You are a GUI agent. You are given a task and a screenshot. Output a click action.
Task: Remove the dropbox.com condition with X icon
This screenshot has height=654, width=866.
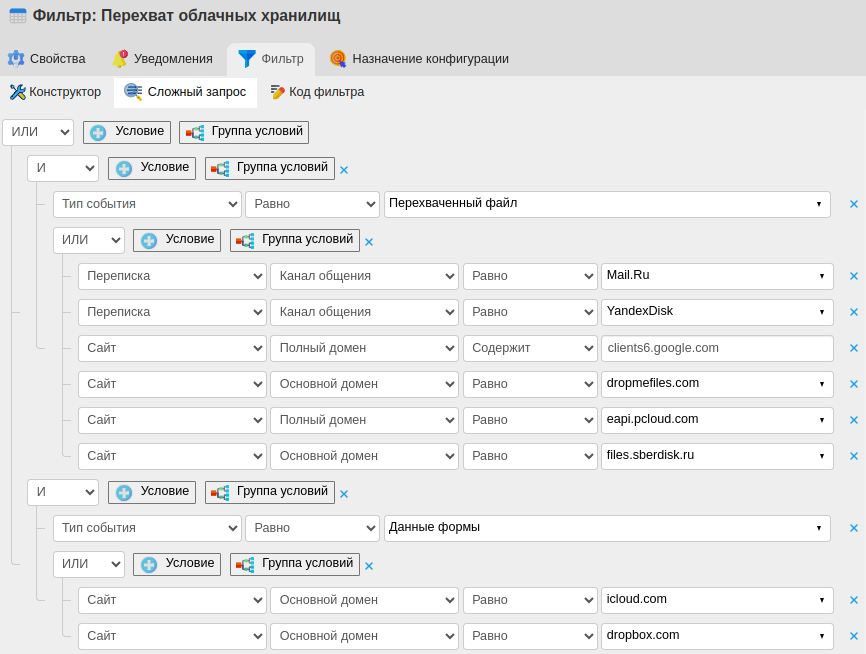[x=853, y=637]
